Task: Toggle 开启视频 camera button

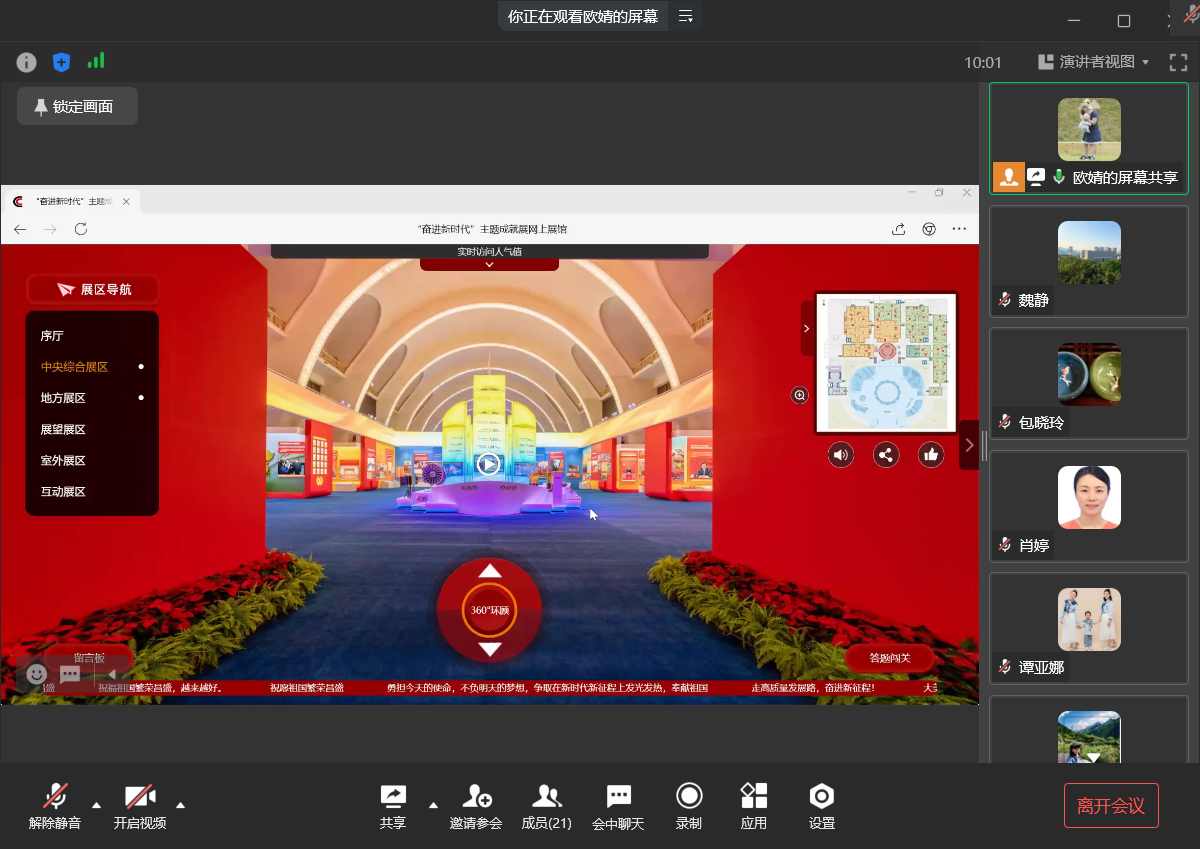Action: tap(140, 806)
